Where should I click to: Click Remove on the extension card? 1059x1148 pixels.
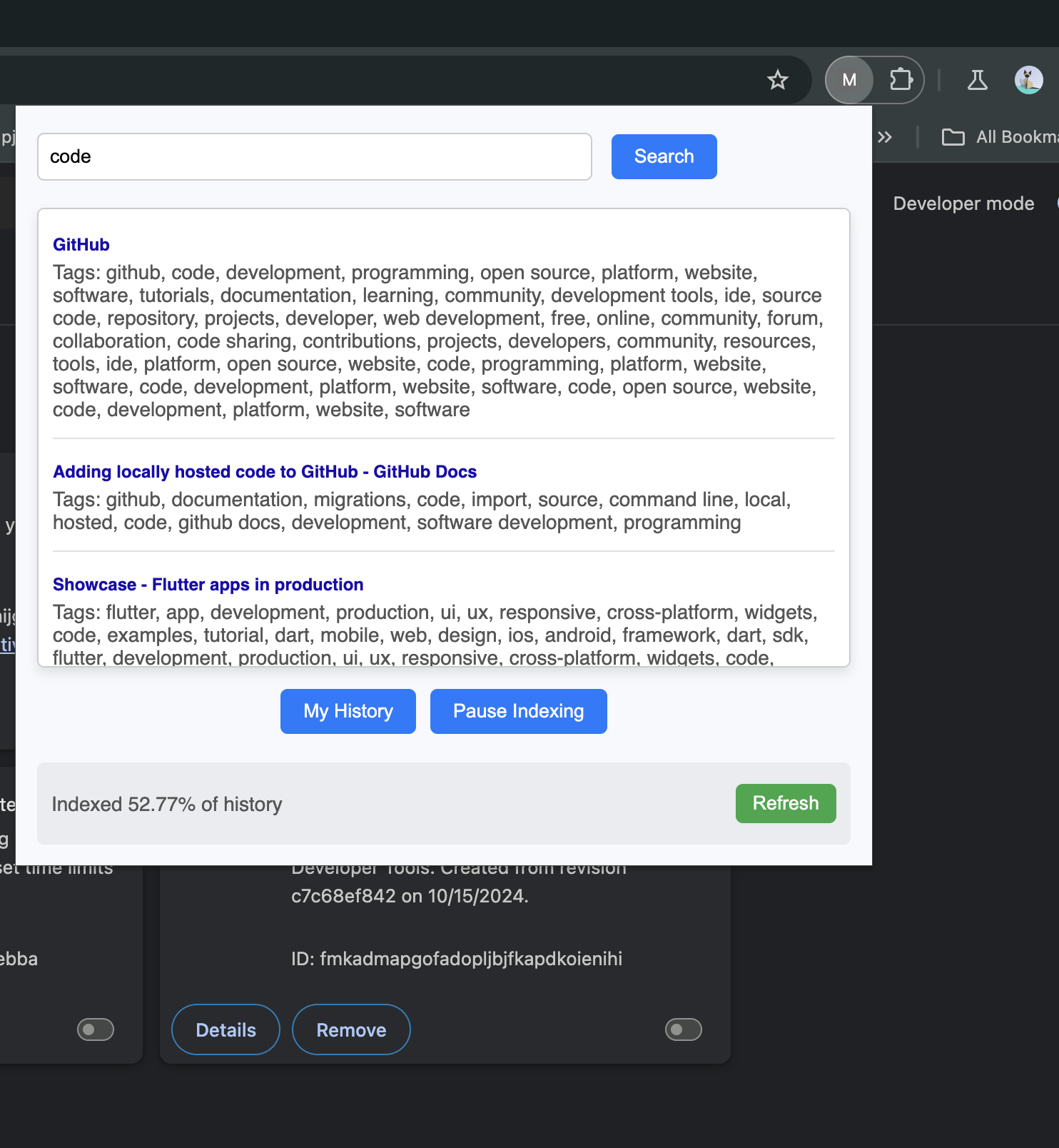[351, 1029]
